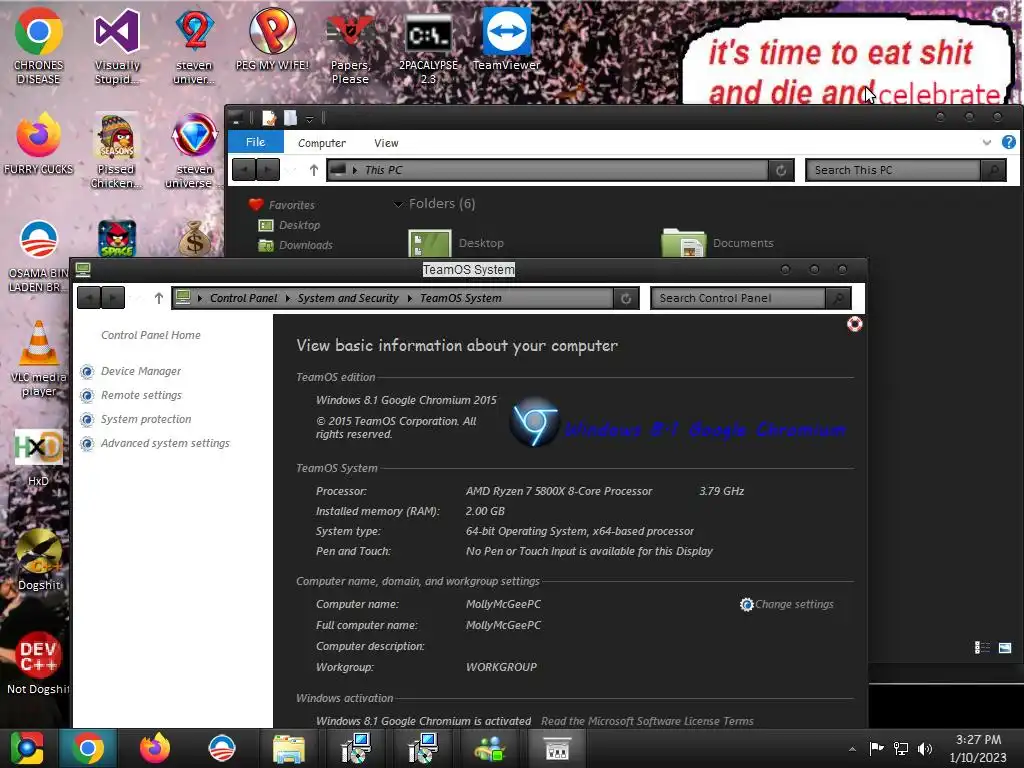Viewport: 1024px width, 768px height.
Task: Read the Microsoft Software License Terms
Action: (647, 721)
